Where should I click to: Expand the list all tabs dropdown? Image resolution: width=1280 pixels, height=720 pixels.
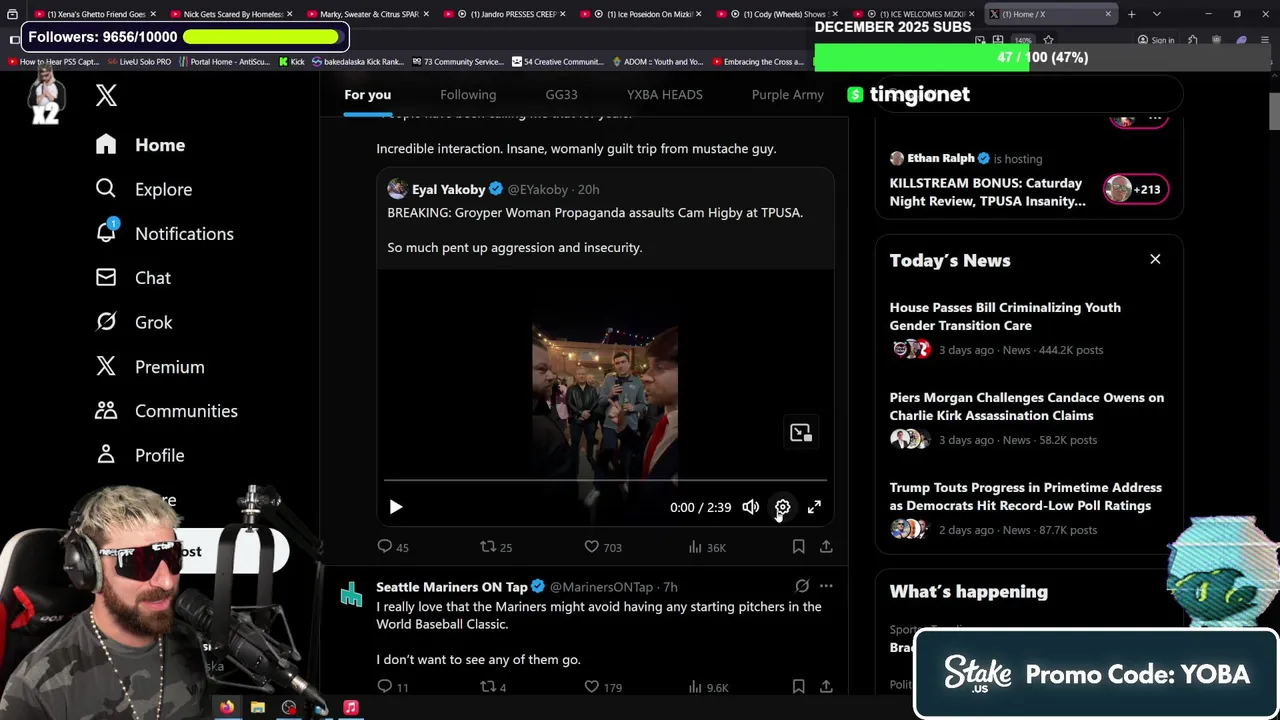tap(1156, 14)
